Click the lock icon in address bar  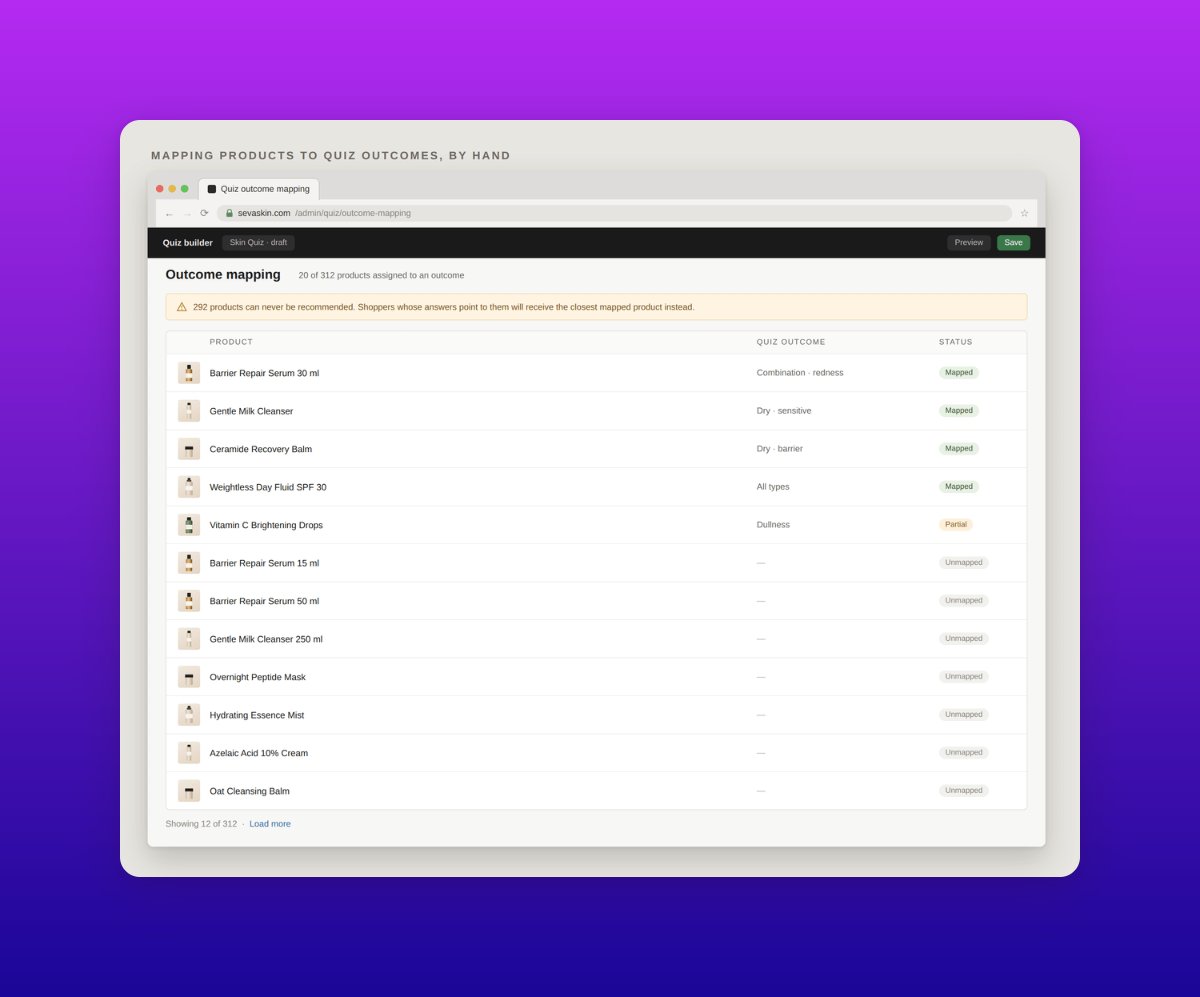pos(229,213)
